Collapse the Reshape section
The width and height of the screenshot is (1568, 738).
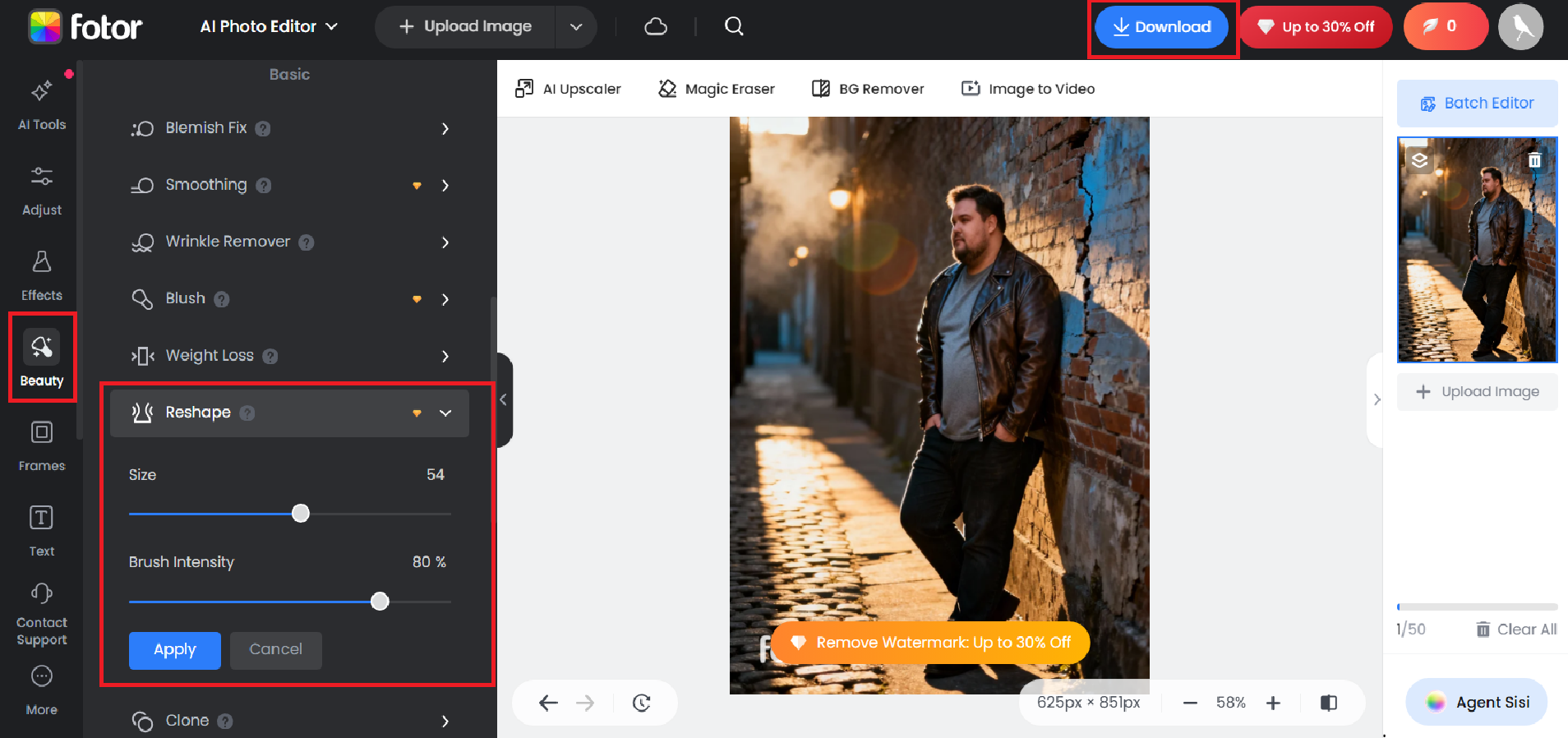(x=445, y=413)
